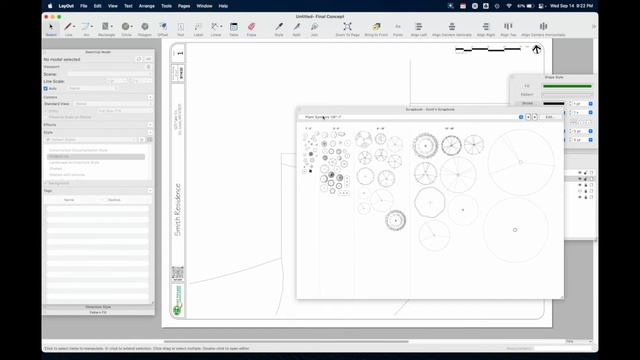
Task: Pick the Label tool
Action: pos(198,27)
